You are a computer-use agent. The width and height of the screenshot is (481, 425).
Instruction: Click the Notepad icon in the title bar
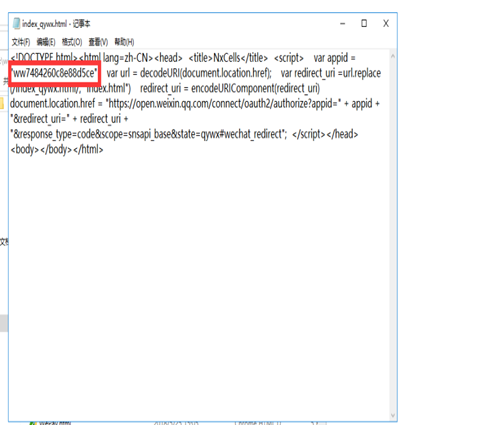coord(16,24)
